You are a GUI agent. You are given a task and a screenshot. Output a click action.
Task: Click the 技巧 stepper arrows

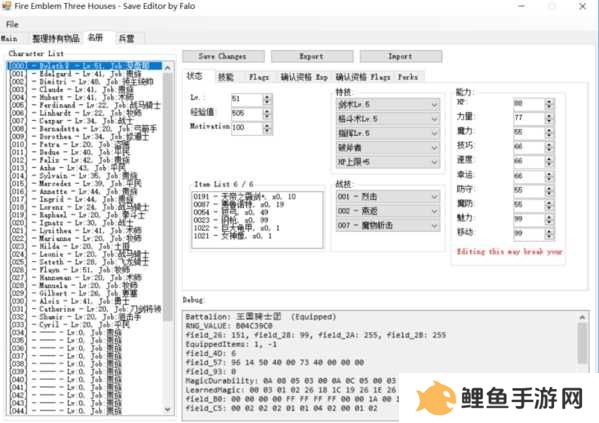coord(549,147)
